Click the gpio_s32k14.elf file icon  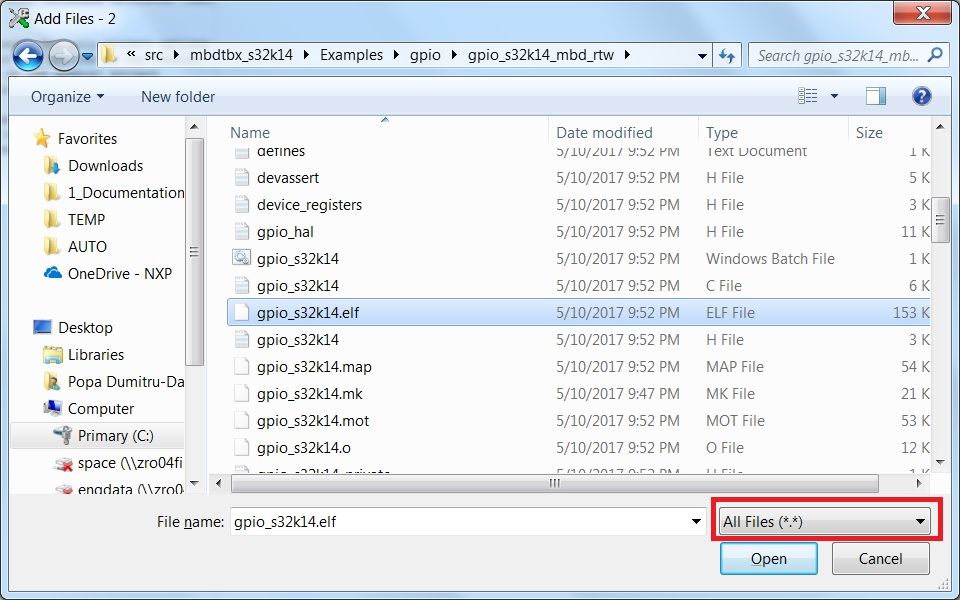[x=242, y=313]
